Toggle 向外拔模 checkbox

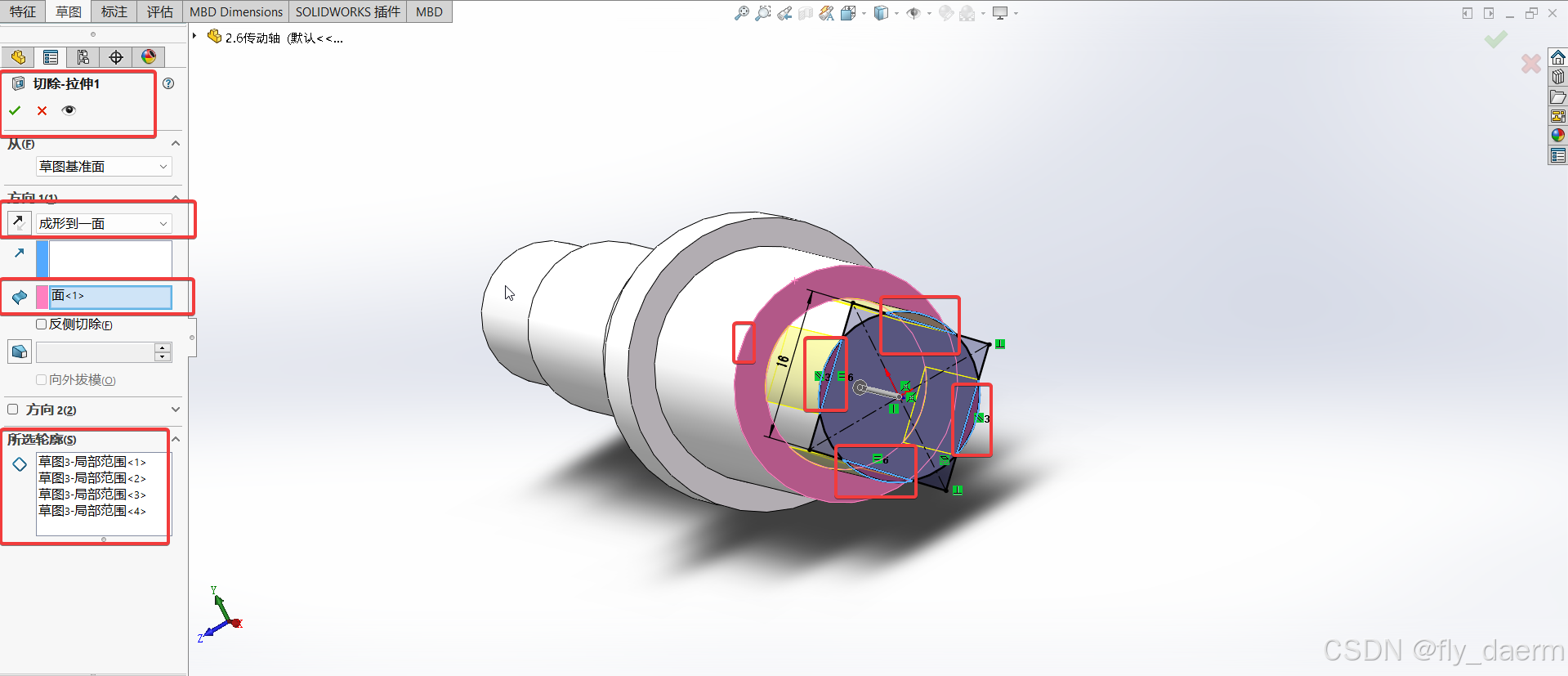click(41, 379)
